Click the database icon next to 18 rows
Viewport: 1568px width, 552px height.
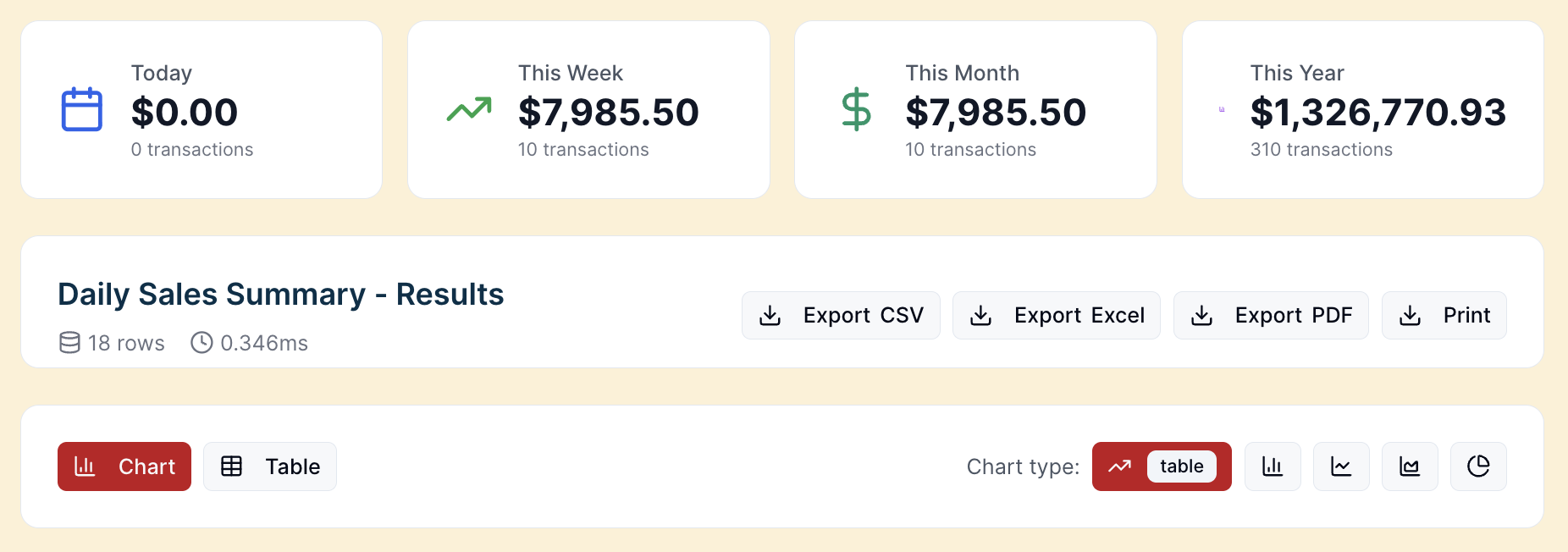pos(69,343)
